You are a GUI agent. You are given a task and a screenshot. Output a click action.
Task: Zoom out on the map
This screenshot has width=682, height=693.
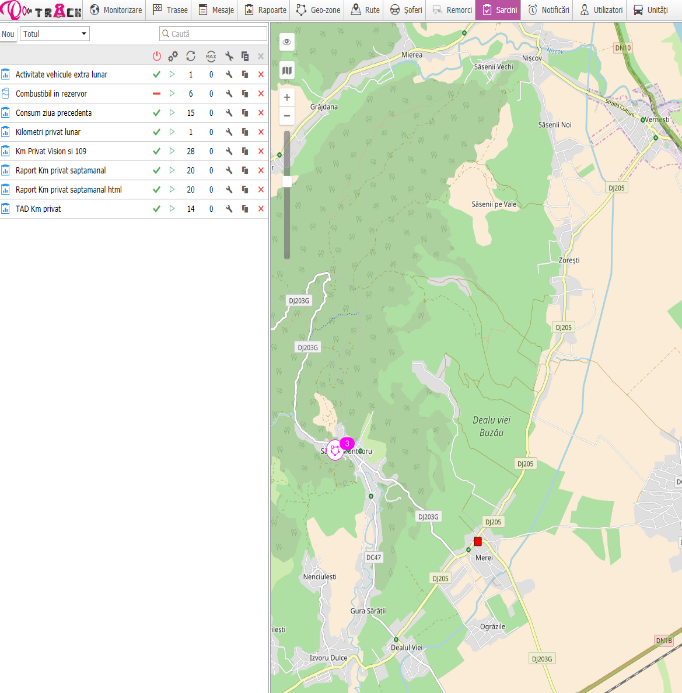tap(287, 116)
